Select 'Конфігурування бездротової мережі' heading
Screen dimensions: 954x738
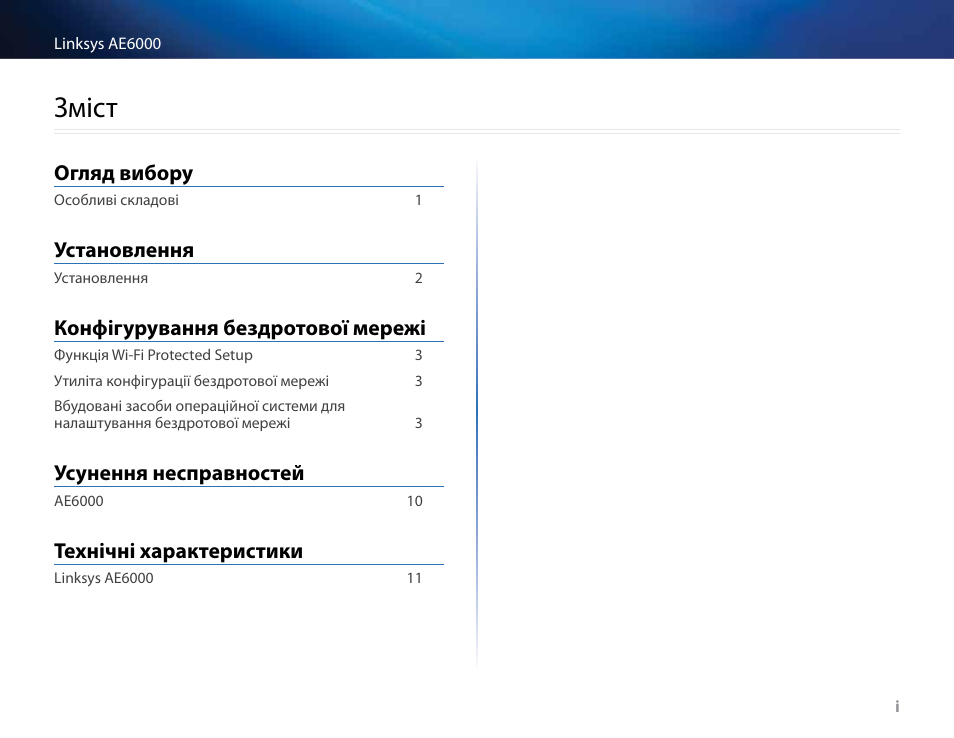(x=240, y=328)
